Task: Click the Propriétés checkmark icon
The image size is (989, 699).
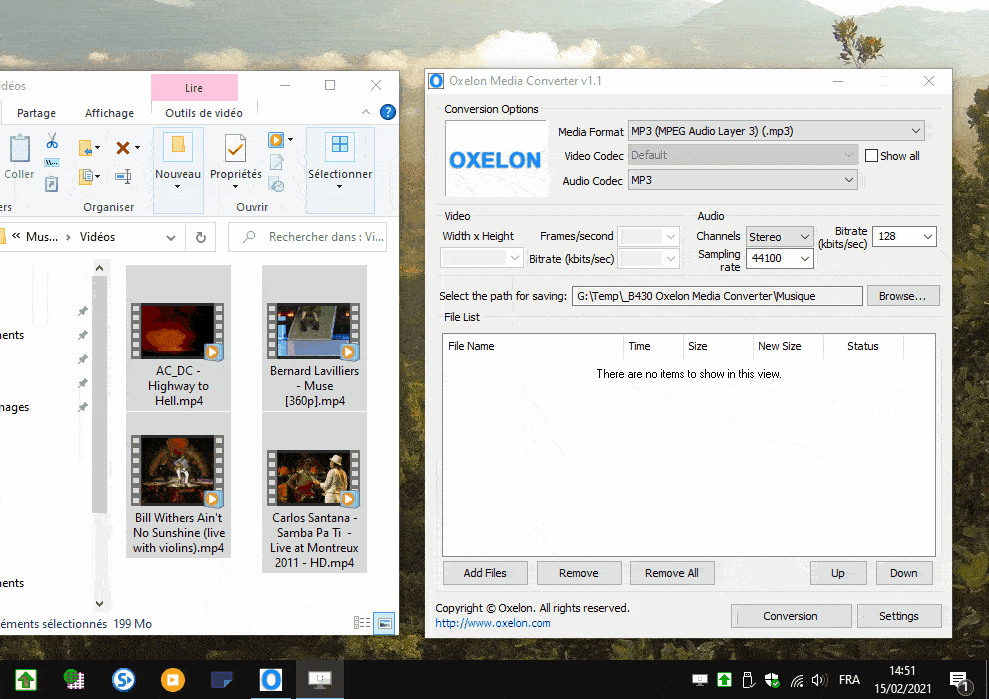Action: tap(235, 148)
